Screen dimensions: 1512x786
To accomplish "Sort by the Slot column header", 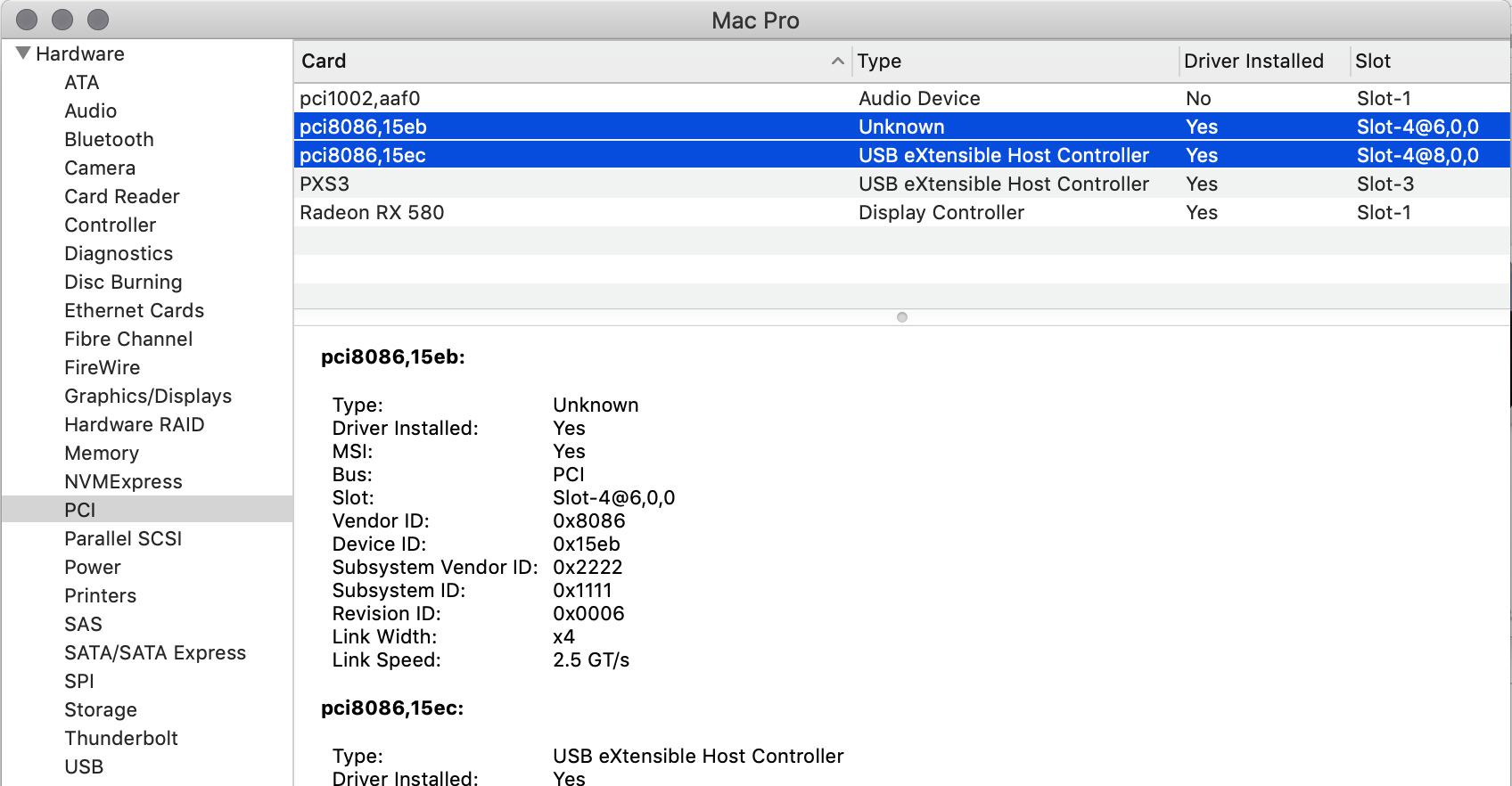I will point(1430,61).
